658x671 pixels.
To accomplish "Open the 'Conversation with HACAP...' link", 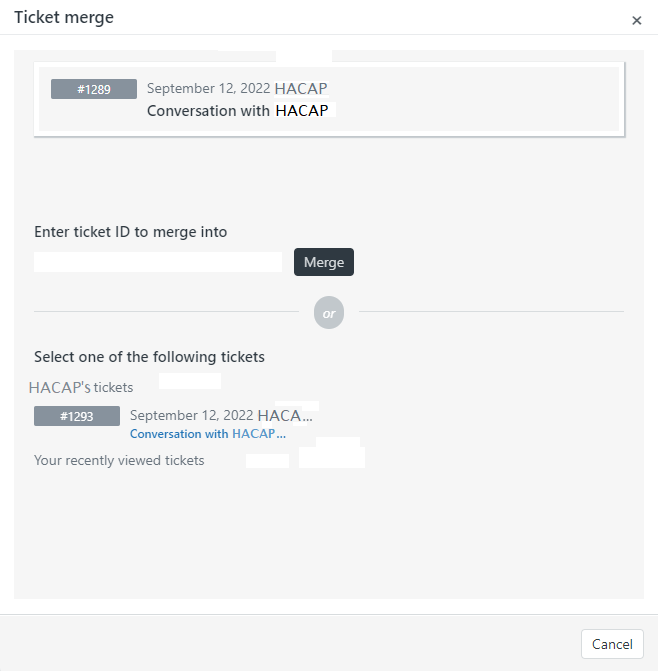I will (x=208, y=434).
